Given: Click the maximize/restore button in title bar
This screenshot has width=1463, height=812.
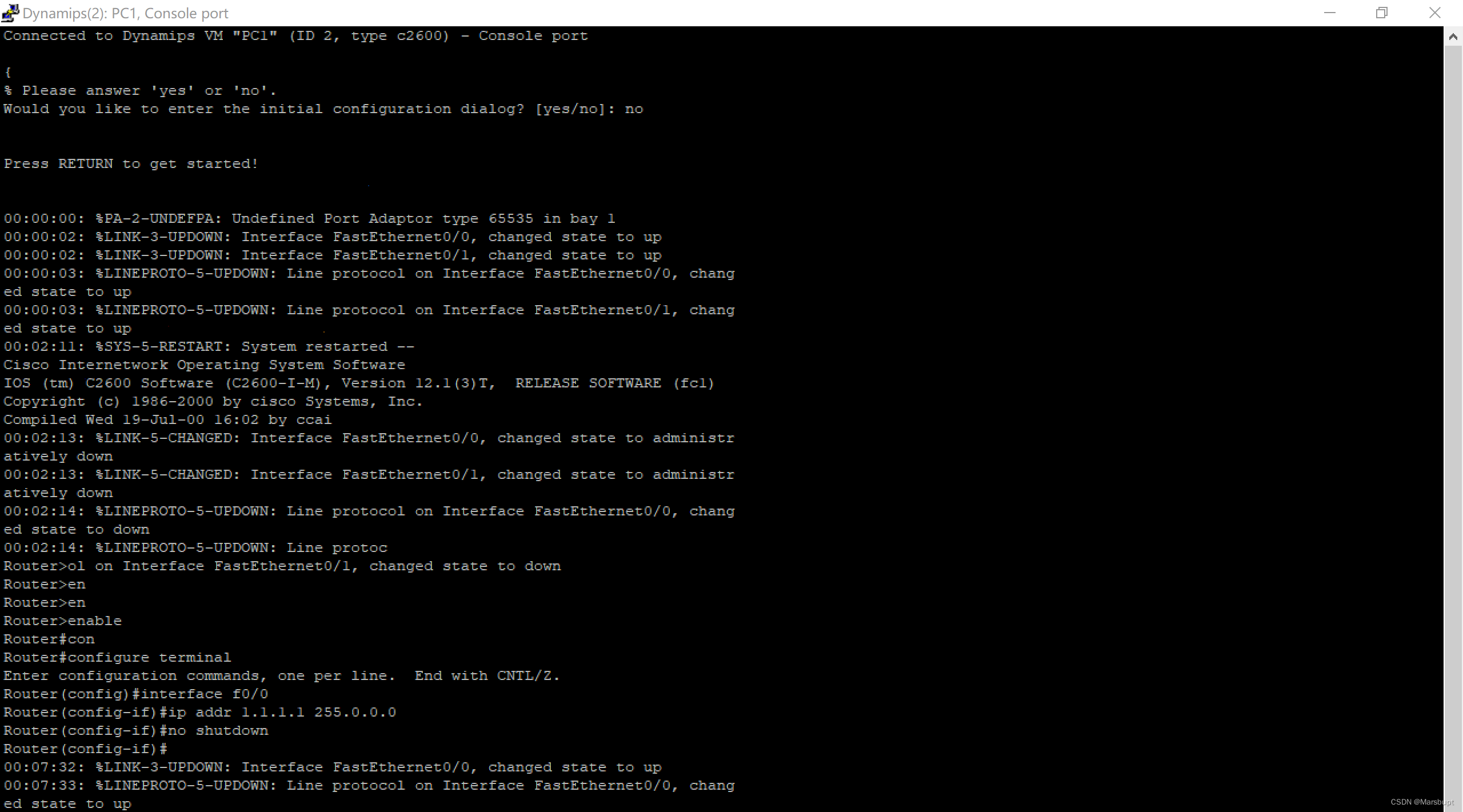Looking at the screenshot, I should click(x=1381, y=12).
